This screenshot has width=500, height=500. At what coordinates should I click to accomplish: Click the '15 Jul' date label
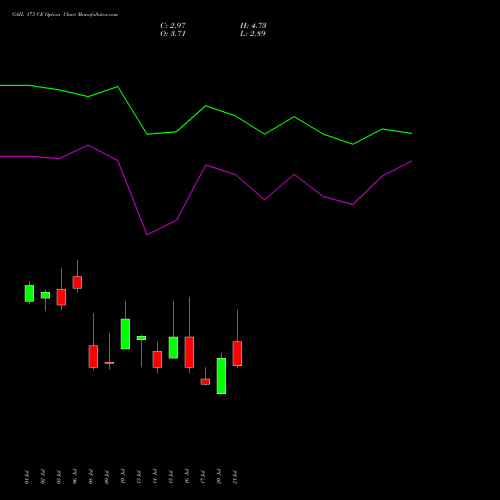tap(171, 477)
